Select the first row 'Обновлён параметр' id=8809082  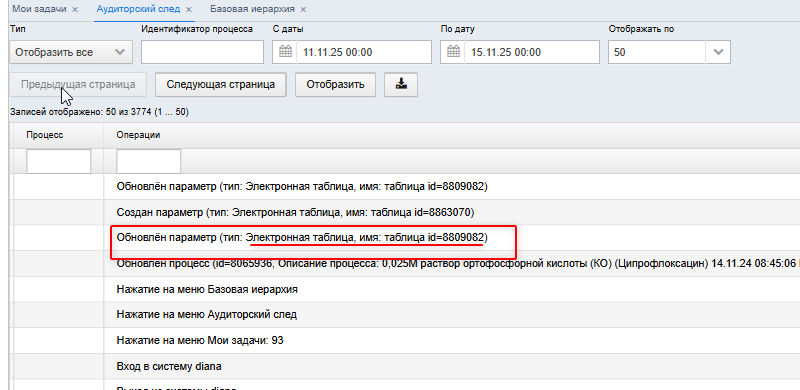pos(406,187)
